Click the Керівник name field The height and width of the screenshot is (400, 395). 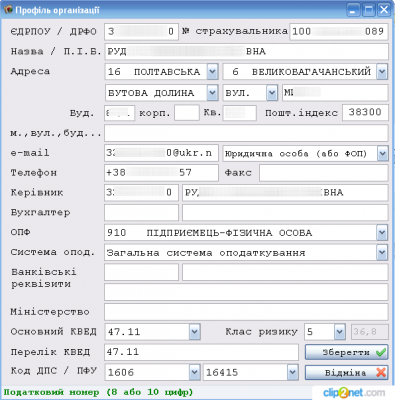pyautogui.click(x=285, y=193)
